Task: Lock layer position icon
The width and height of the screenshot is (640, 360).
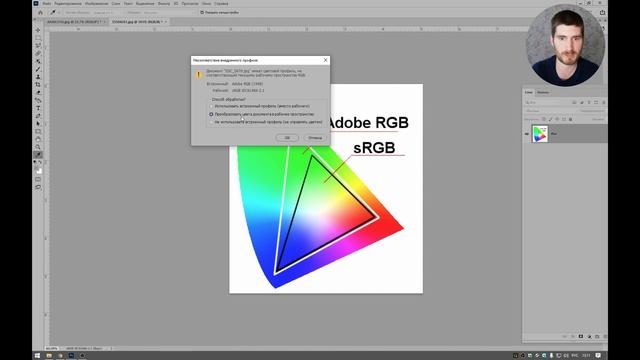Action: coord(557,119)
